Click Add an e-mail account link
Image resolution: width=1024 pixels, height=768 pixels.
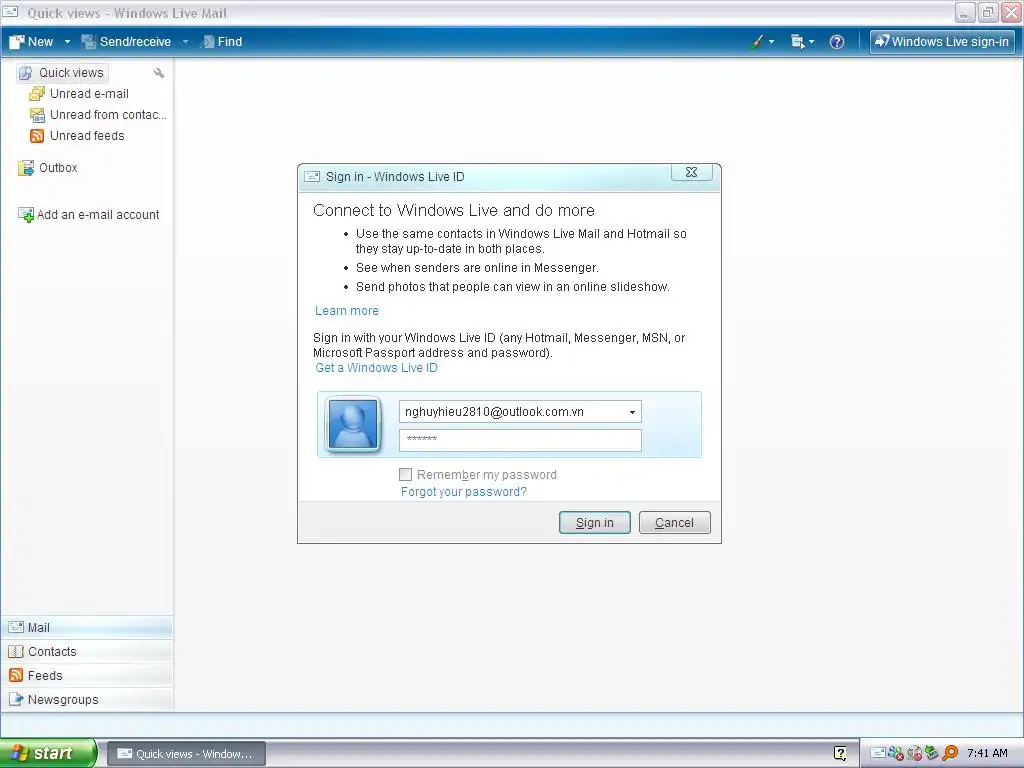coord(98,214)
